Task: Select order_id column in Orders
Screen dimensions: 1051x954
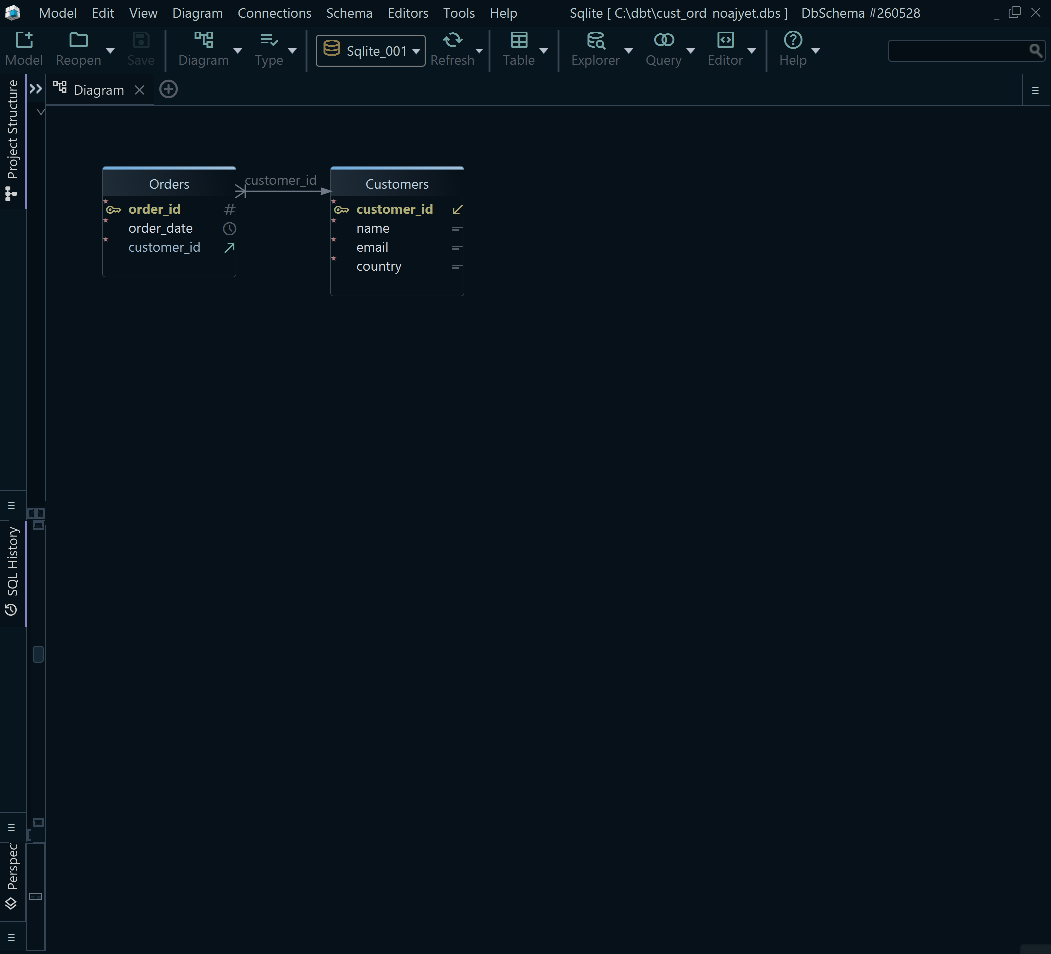Action: tap(154, 209)
